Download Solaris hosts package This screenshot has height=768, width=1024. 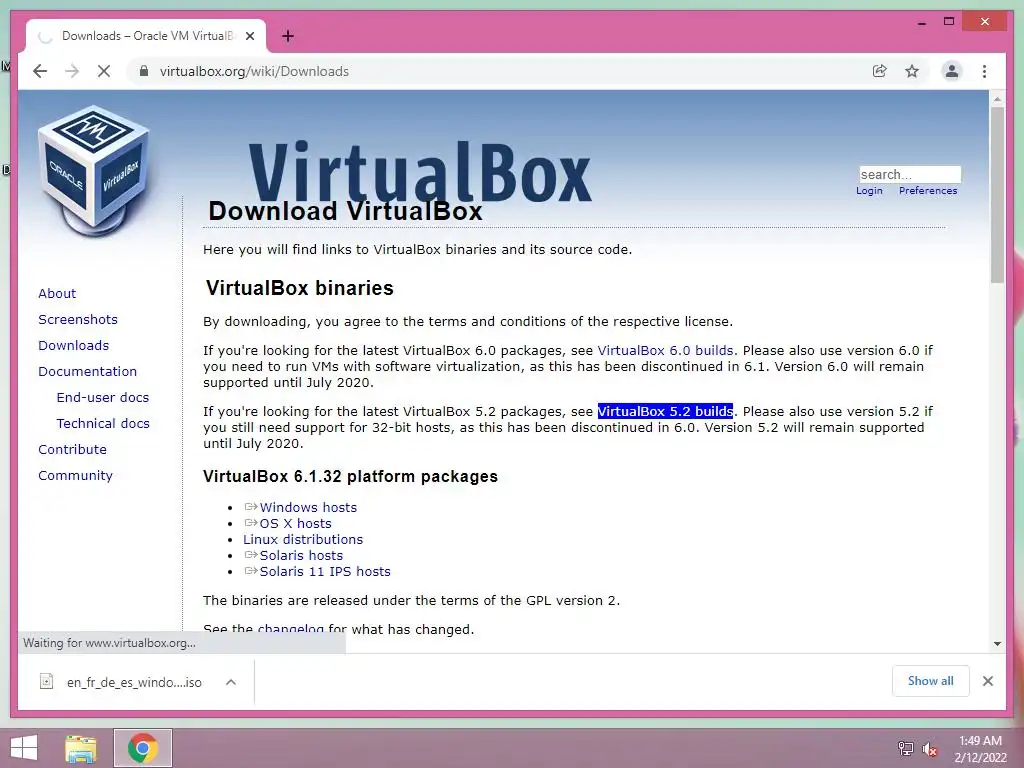(x=301, y=556)
